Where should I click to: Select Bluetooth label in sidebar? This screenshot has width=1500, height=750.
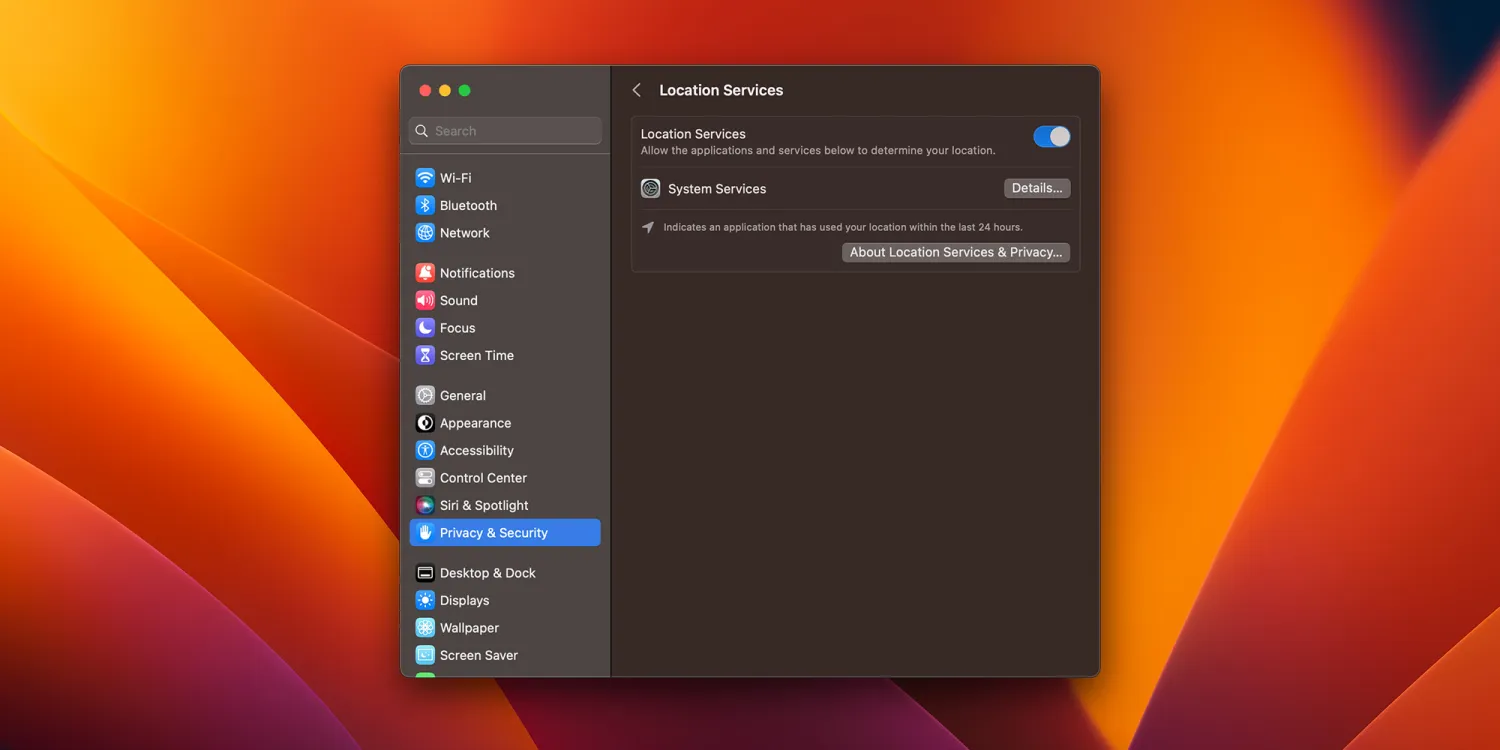click(x=468, y=205)
